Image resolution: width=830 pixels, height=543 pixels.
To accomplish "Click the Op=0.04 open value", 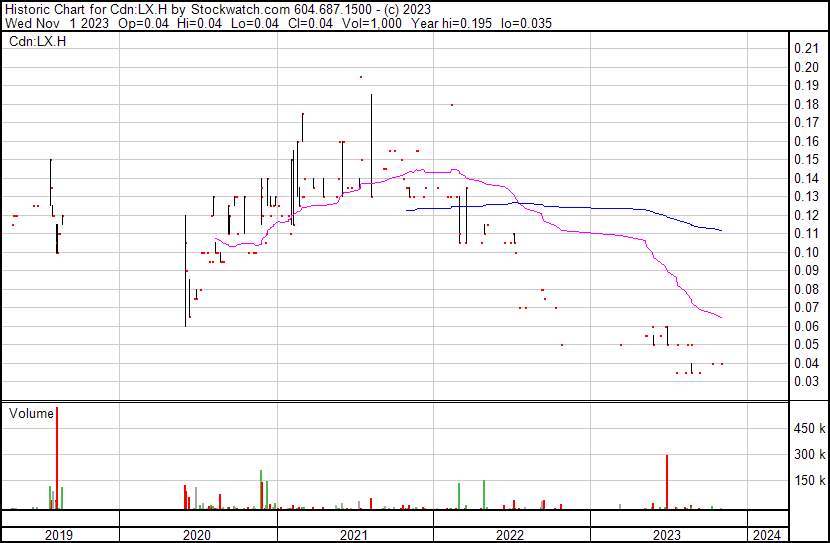I will [x=143, y=23].
